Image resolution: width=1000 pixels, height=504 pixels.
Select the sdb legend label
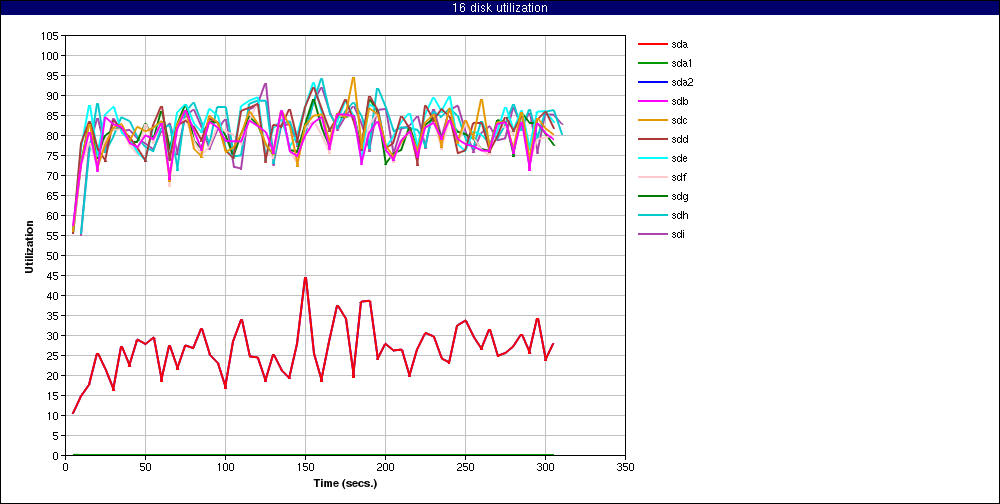click(680, 101)
